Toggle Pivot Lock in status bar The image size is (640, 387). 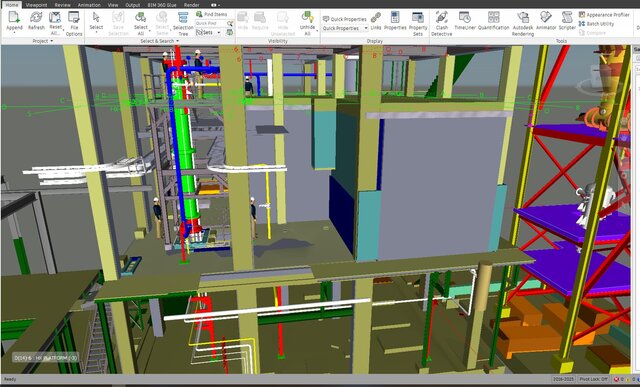coord(594,379)
